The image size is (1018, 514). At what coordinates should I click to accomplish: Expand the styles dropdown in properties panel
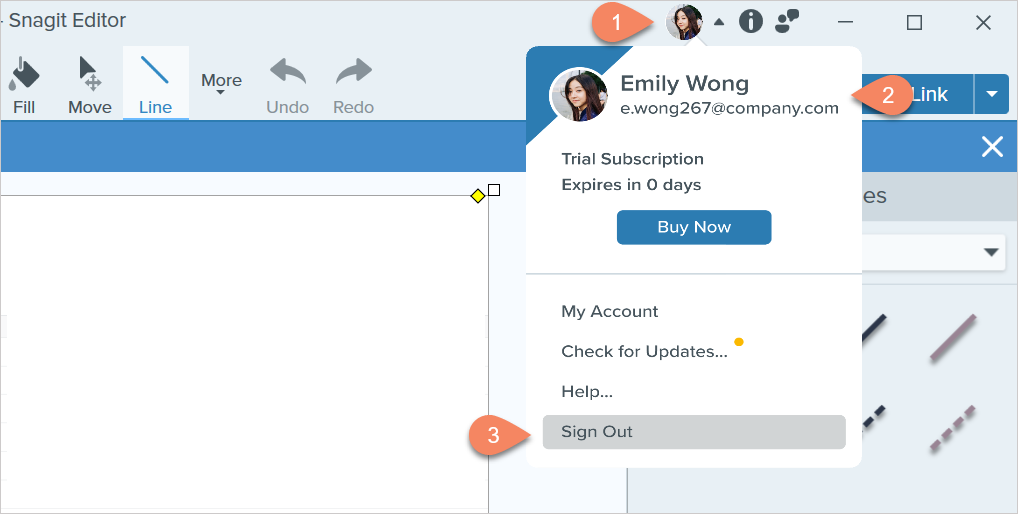991,252
